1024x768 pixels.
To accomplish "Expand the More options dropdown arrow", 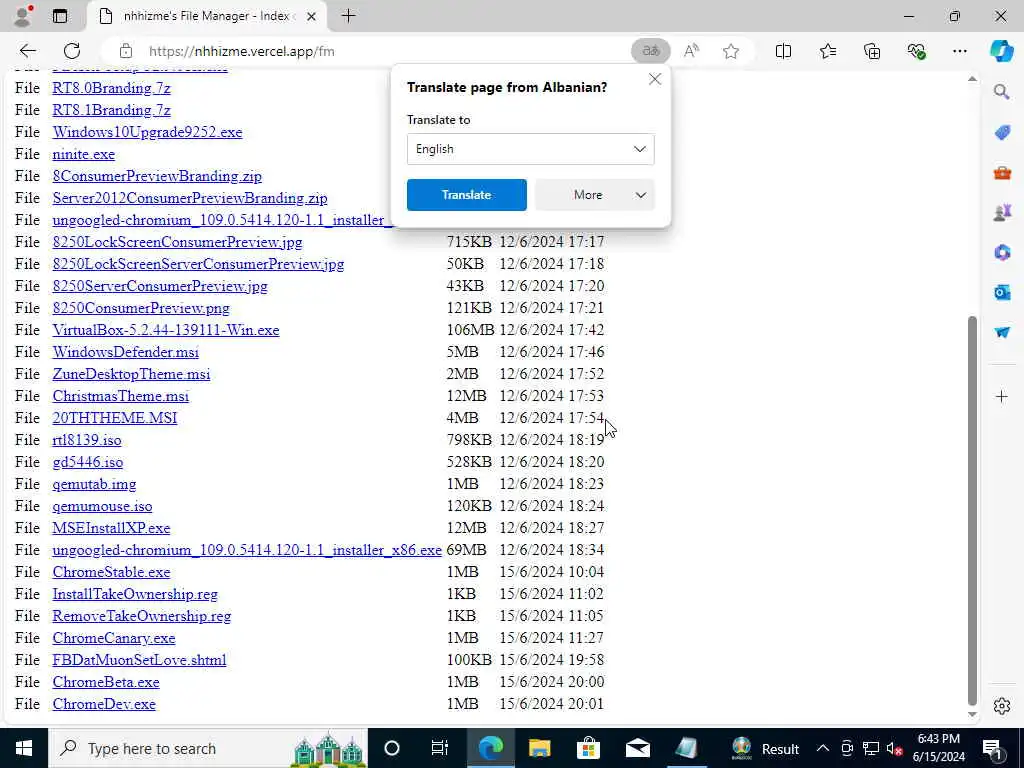I will (641, 195).
